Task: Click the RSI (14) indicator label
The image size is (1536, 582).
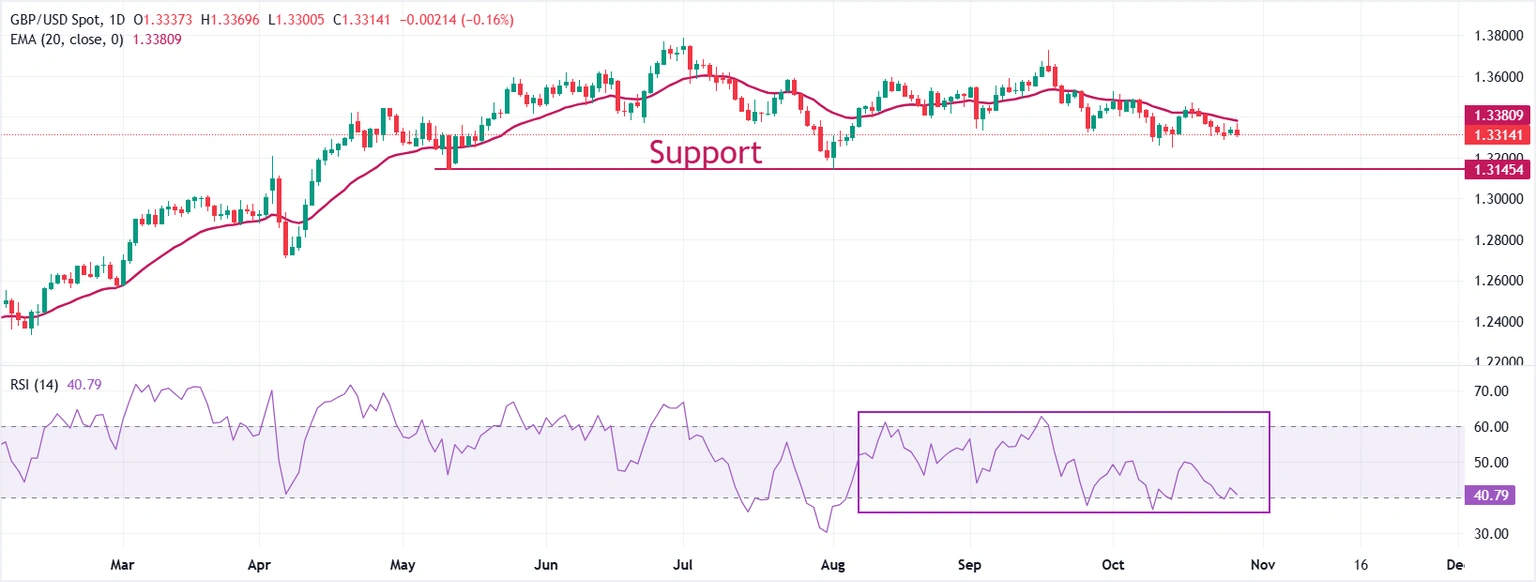Action: pyautogui.click(x=35, y=384)
